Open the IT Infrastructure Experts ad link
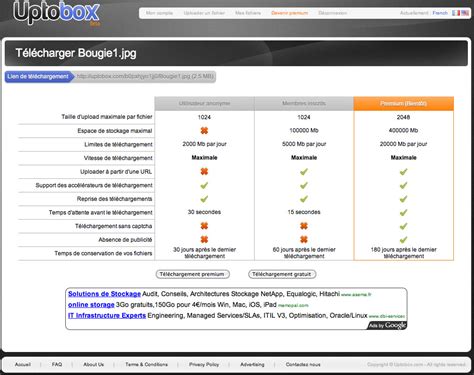The image size is (474, 375). (107, 315)
